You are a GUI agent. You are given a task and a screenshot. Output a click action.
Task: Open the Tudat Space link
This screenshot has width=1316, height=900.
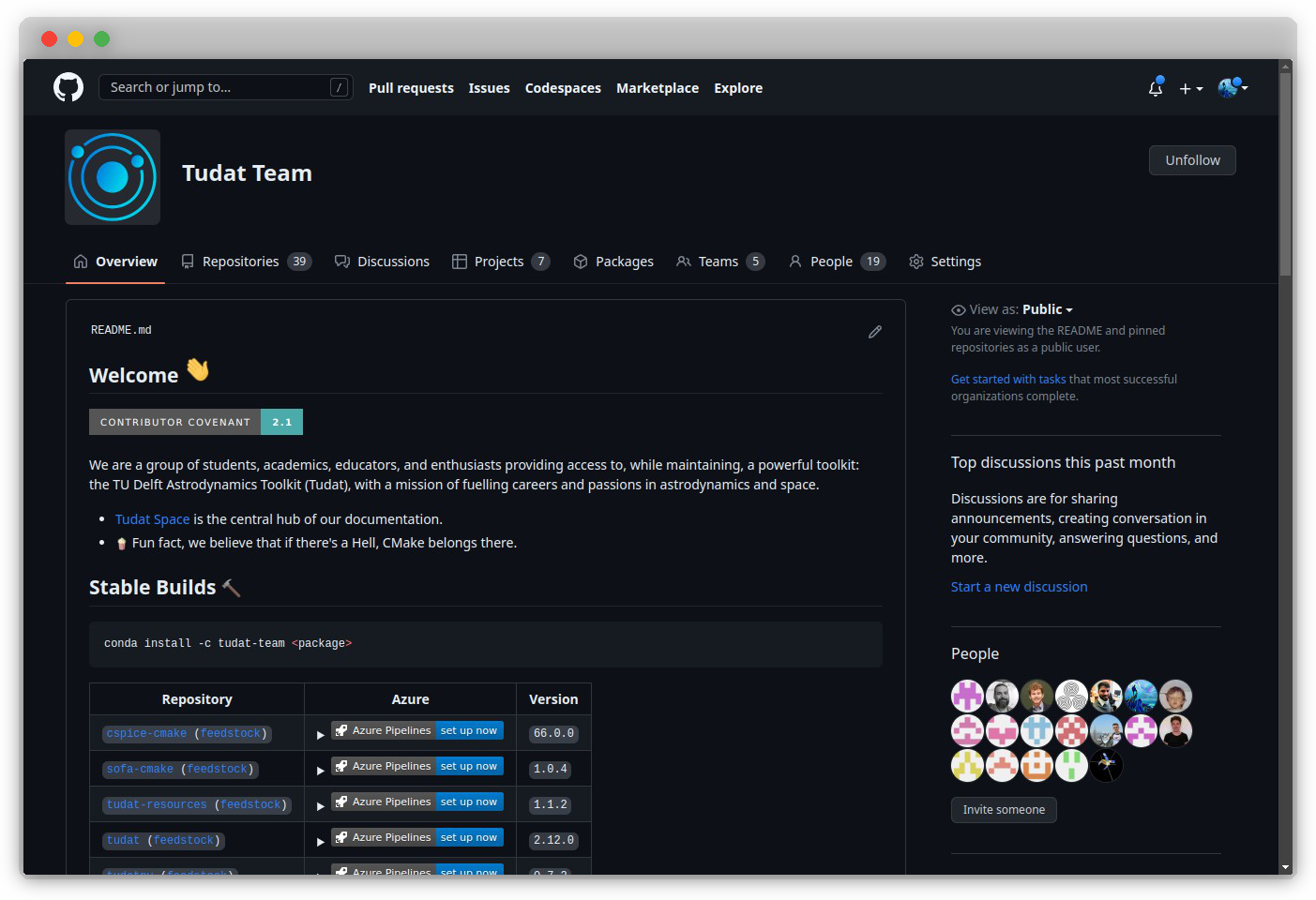(152, 519)
